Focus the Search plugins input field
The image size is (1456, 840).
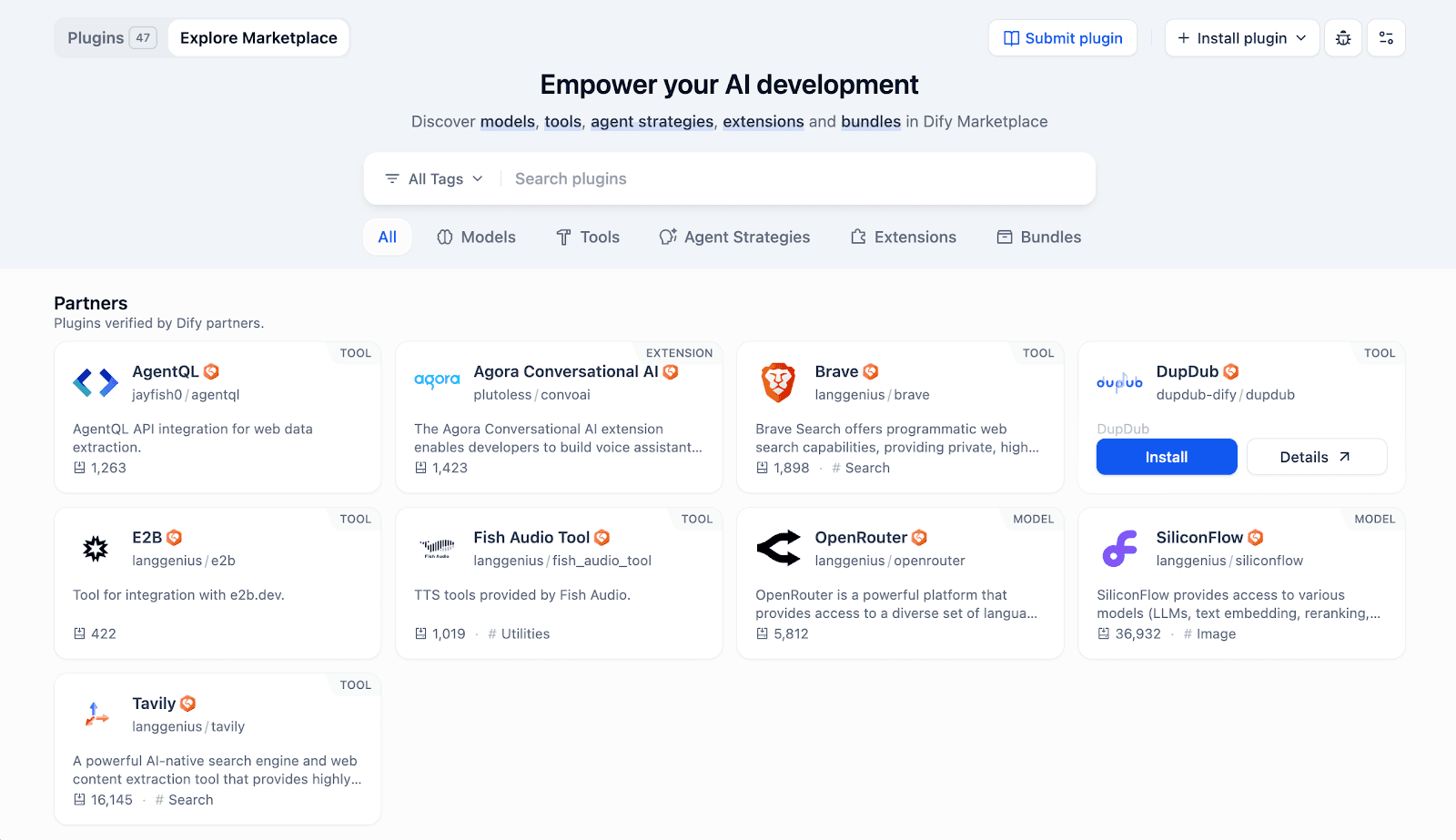point(792,179)
